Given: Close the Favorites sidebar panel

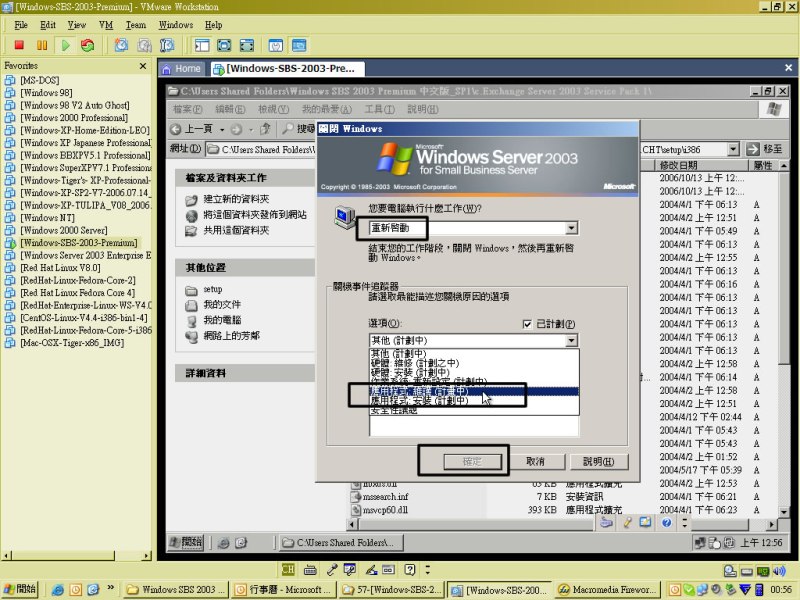Looking at the screenshot, I should click(x=143, y=66).
